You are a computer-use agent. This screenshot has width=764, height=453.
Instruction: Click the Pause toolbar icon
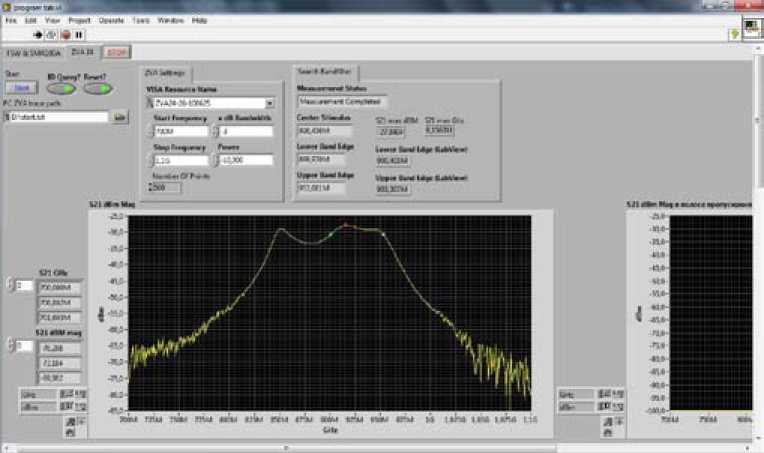coord(79,34)
